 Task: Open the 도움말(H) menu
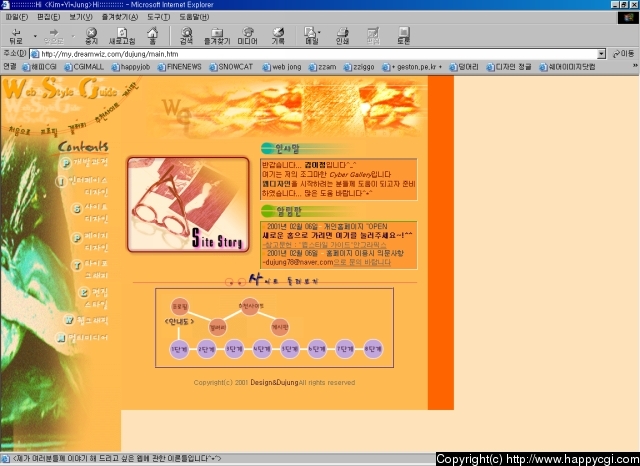tap(194, 17)
